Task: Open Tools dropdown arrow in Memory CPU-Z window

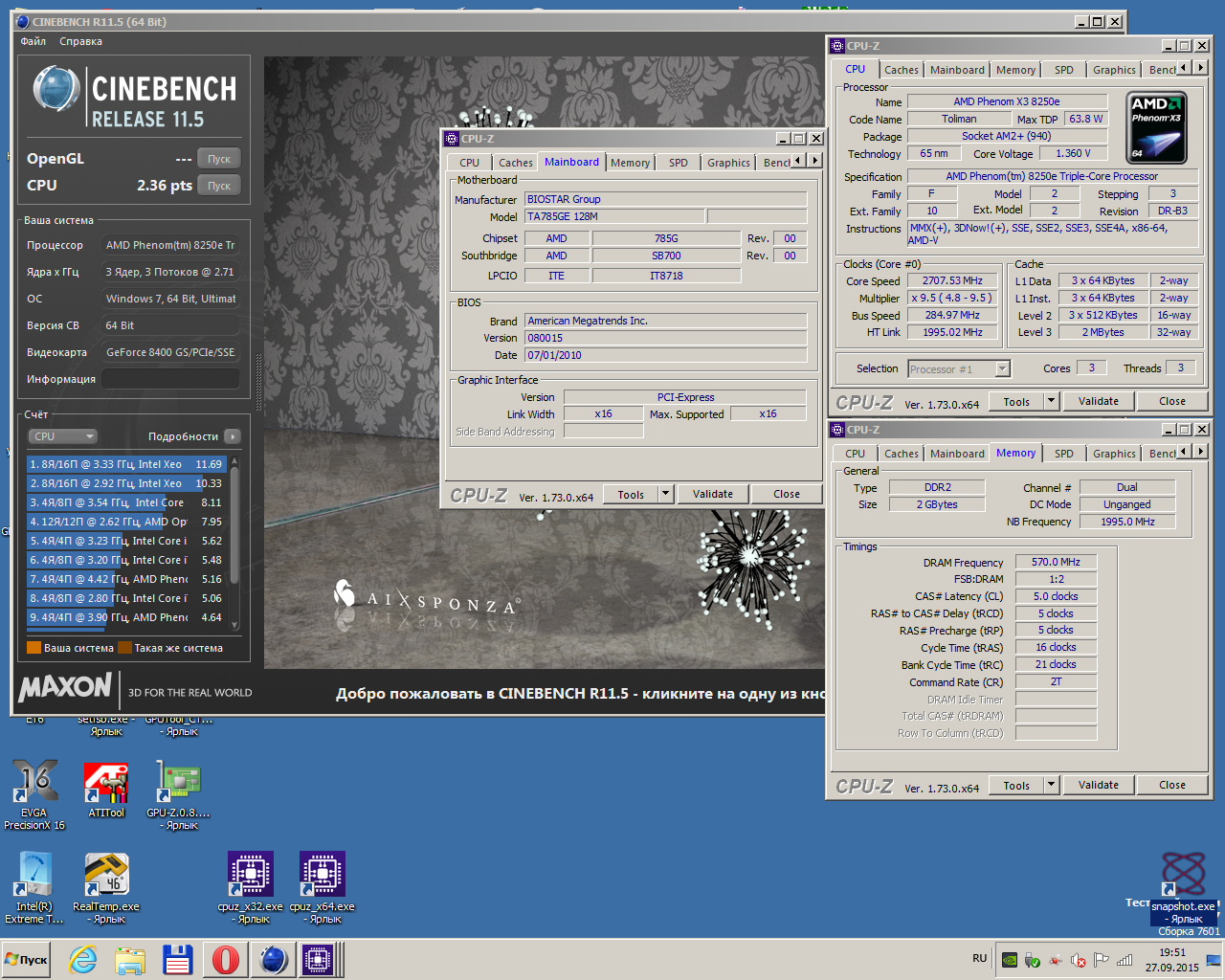Action: tap(1052, 785)
